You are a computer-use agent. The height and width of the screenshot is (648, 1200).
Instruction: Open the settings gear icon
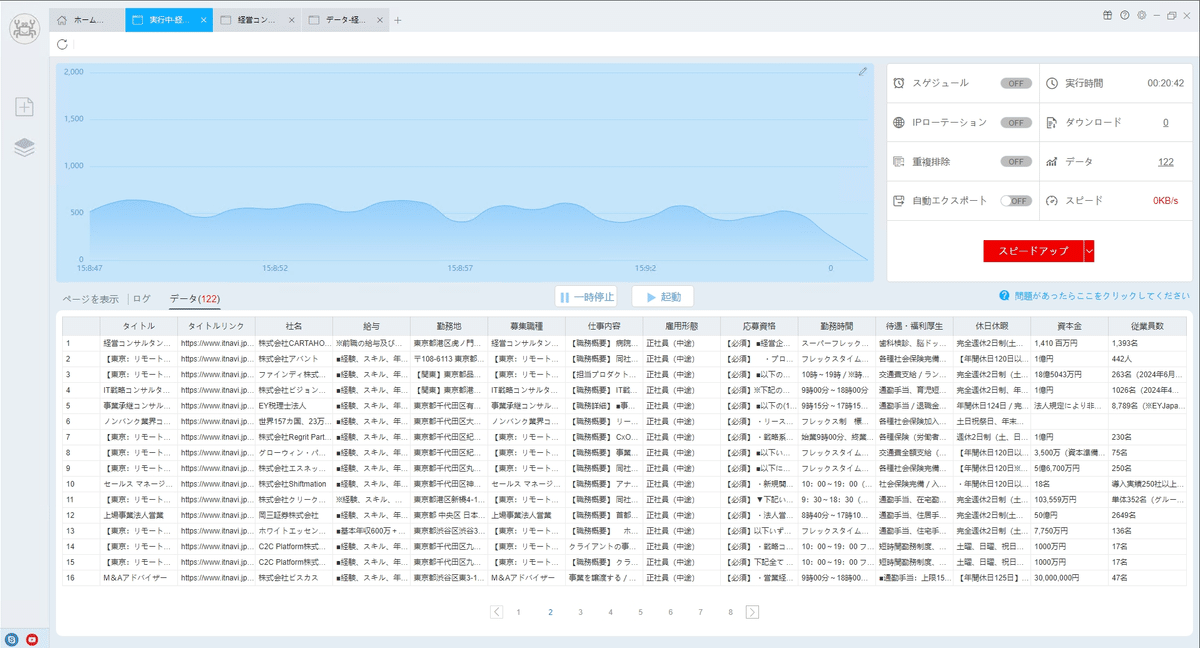1141,15
